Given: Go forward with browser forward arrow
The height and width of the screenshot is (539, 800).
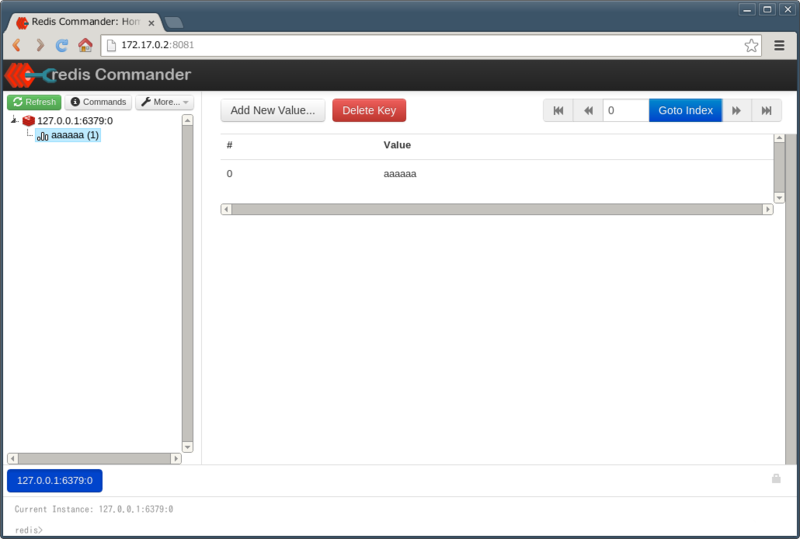Looking at the screenshot, I should point(40,45).
